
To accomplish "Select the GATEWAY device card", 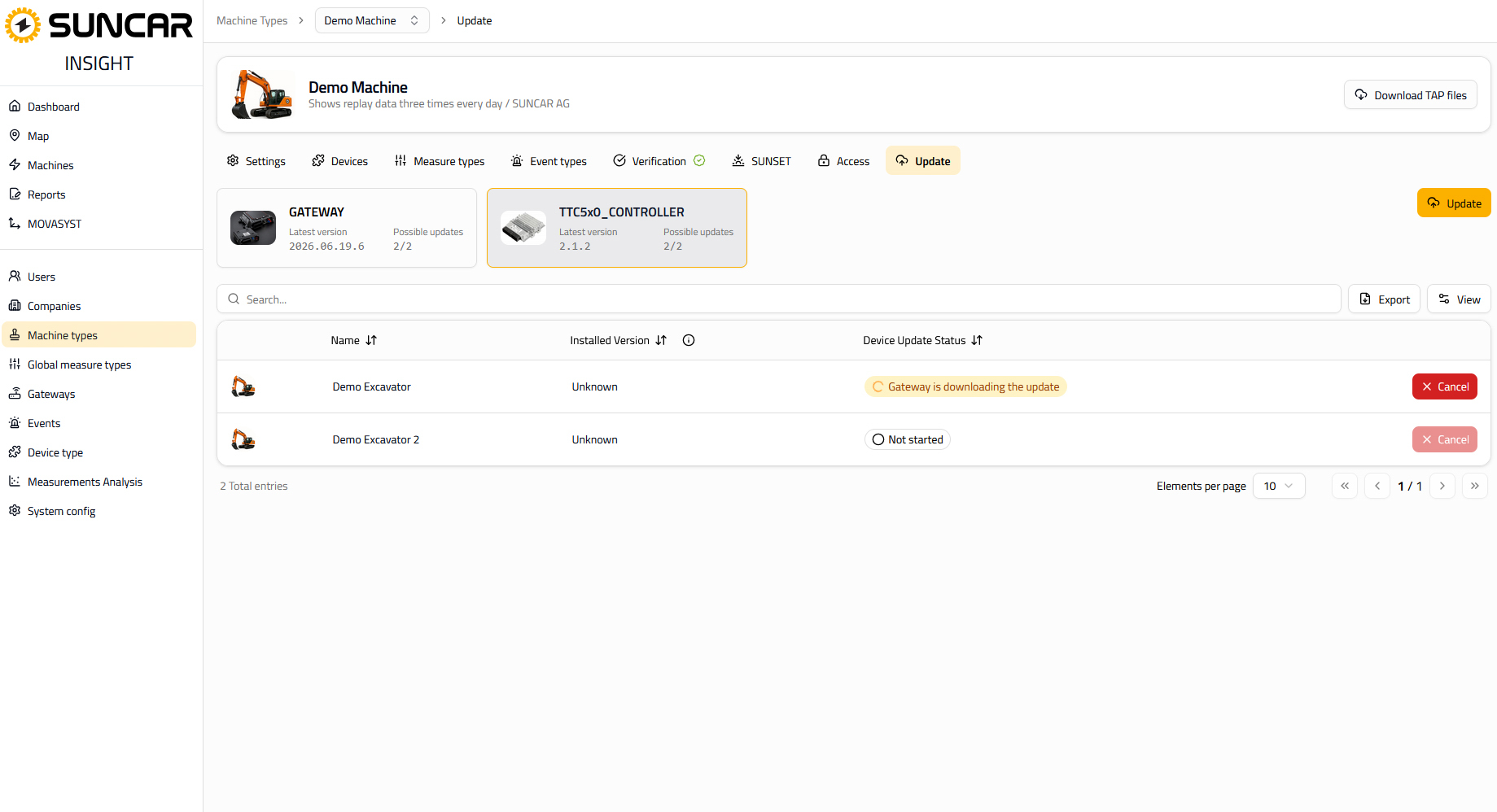I will click(347, 228).
